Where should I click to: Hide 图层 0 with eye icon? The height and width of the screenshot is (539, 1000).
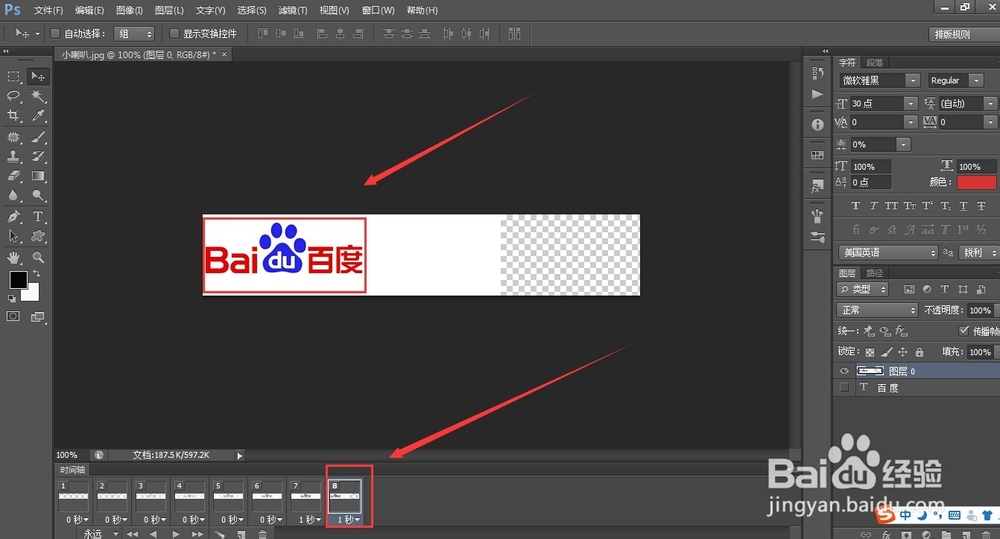(844, 371)
